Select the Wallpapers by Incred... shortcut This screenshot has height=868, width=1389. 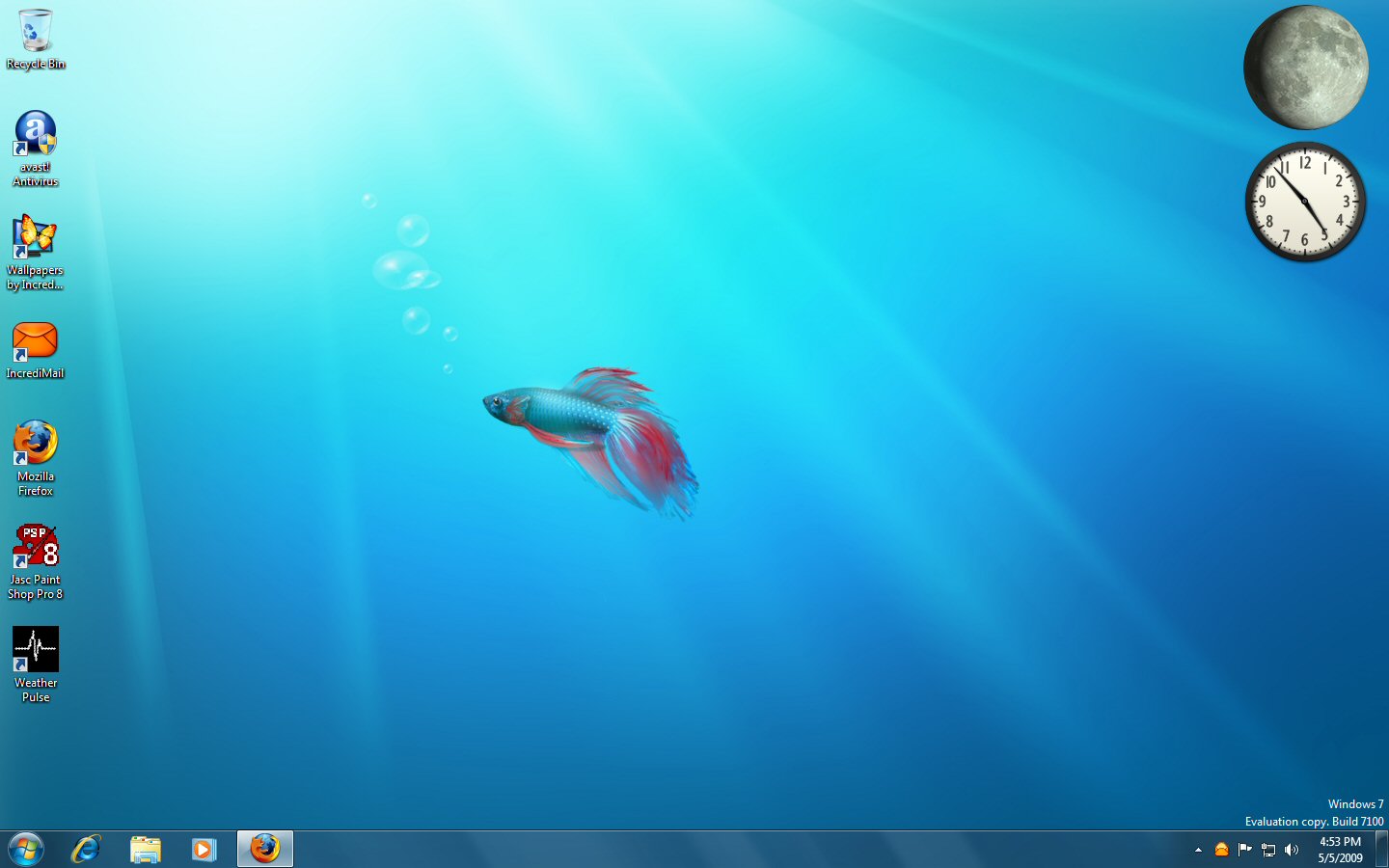[36, 252]
